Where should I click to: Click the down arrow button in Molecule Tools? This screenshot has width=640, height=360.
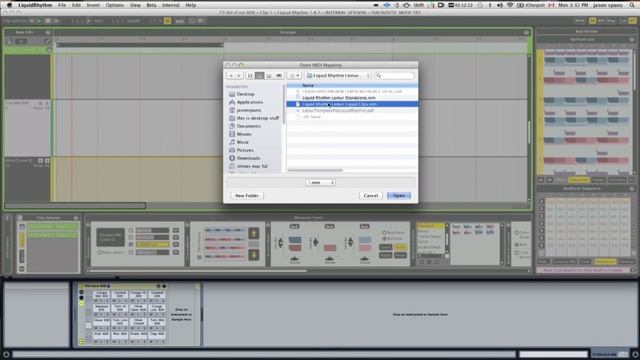tap(253, 255)
